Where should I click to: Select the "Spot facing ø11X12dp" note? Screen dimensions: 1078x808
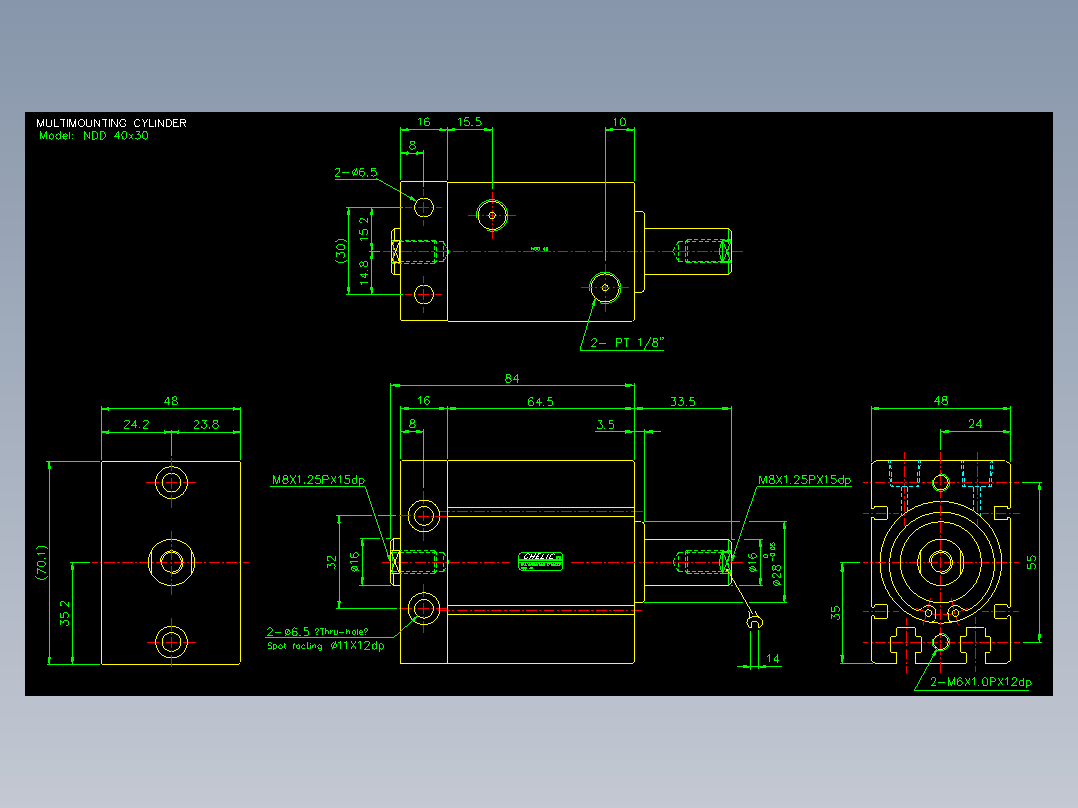coord(326,646)
